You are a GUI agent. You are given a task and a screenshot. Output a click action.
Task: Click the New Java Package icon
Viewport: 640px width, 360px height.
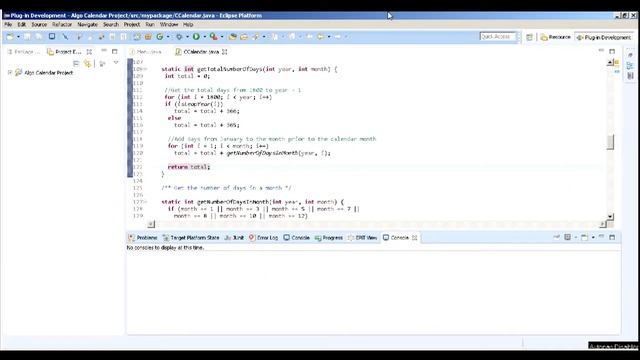pos(148,37)
